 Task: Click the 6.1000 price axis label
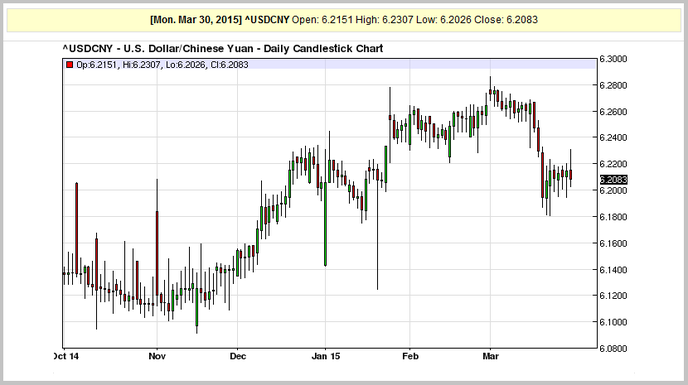(x=613, y=322)
